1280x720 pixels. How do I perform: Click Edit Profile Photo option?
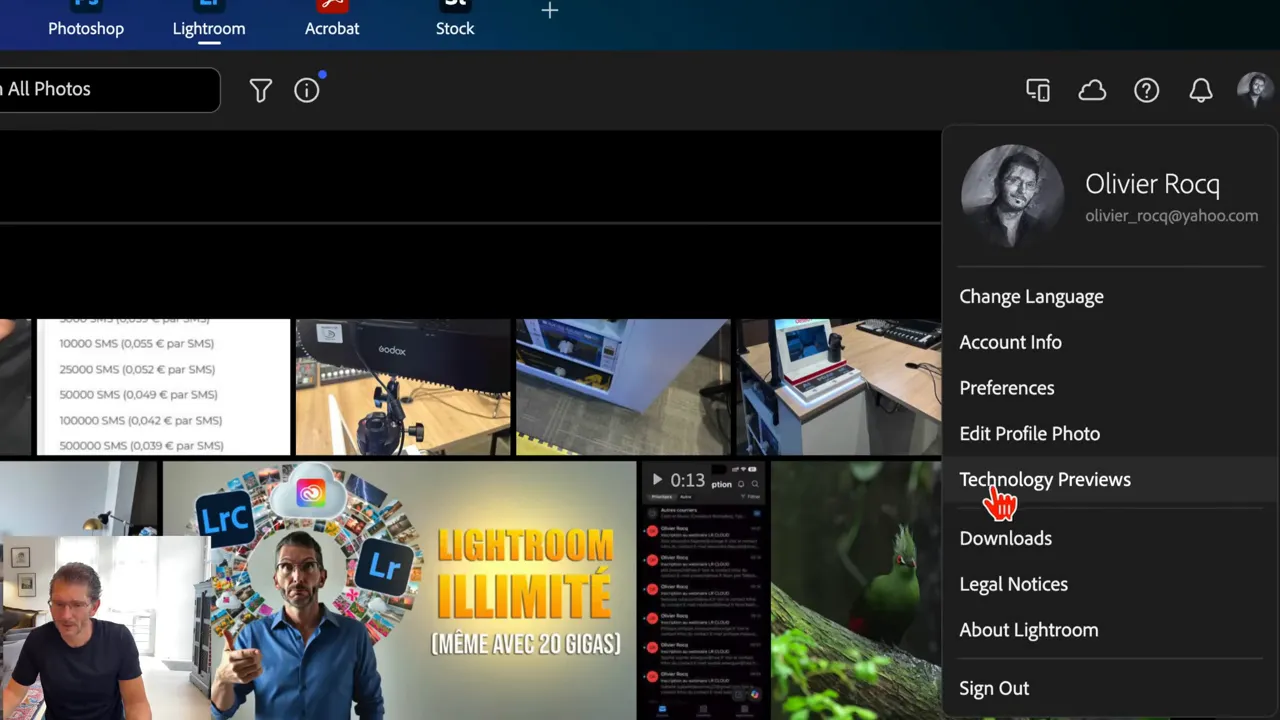pyautogui.click(x=1029, y=433)
